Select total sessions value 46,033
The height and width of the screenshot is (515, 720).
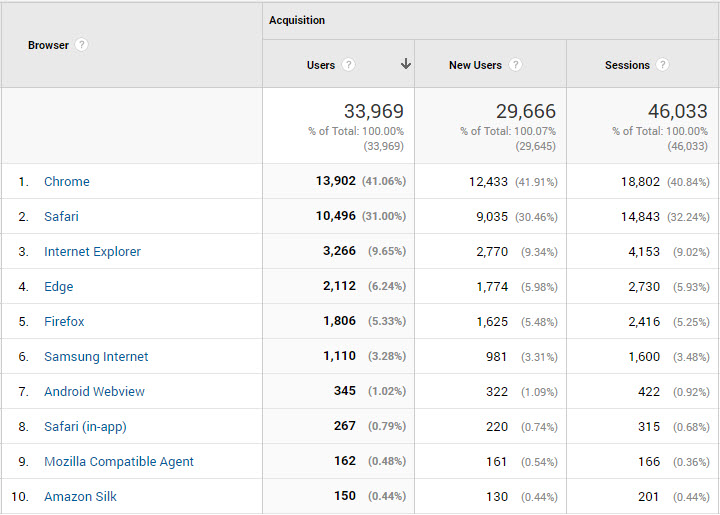[x=678, y=111]
